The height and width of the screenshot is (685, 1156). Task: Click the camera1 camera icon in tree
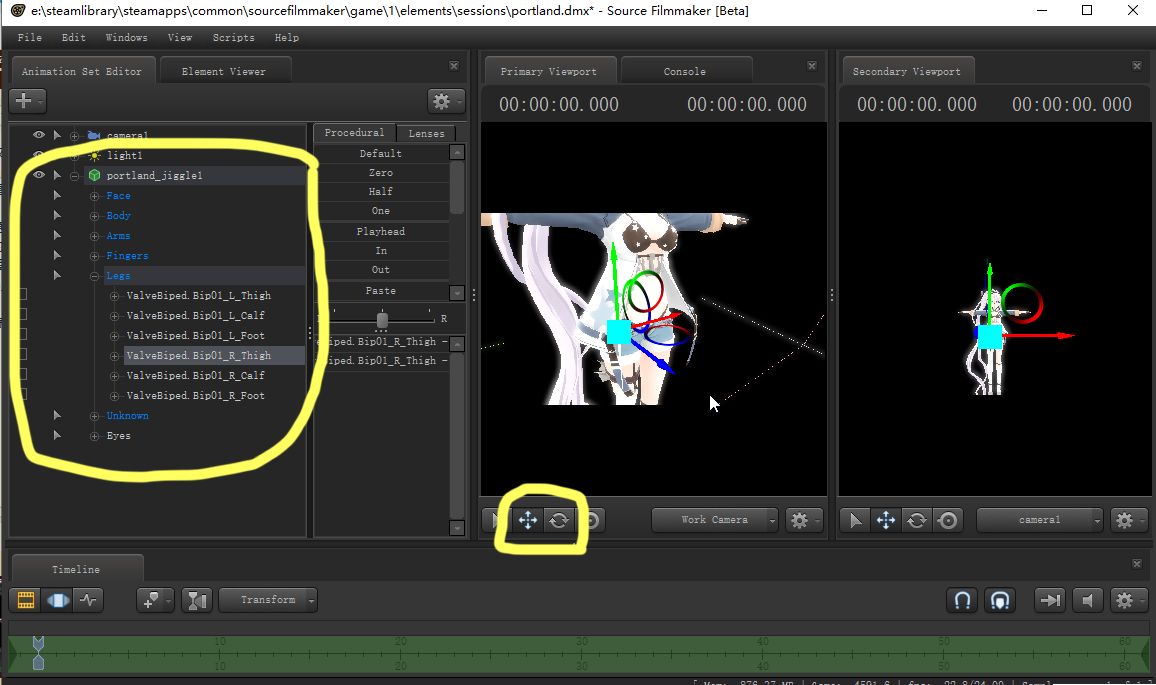click(94, 136)
